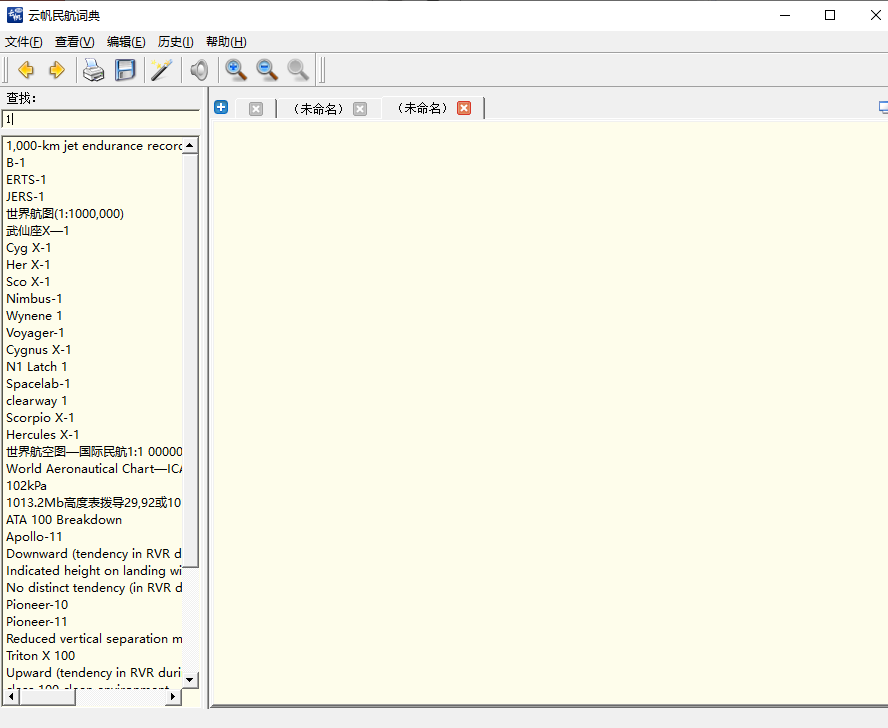Close the active tab with red X

point(464,108)
